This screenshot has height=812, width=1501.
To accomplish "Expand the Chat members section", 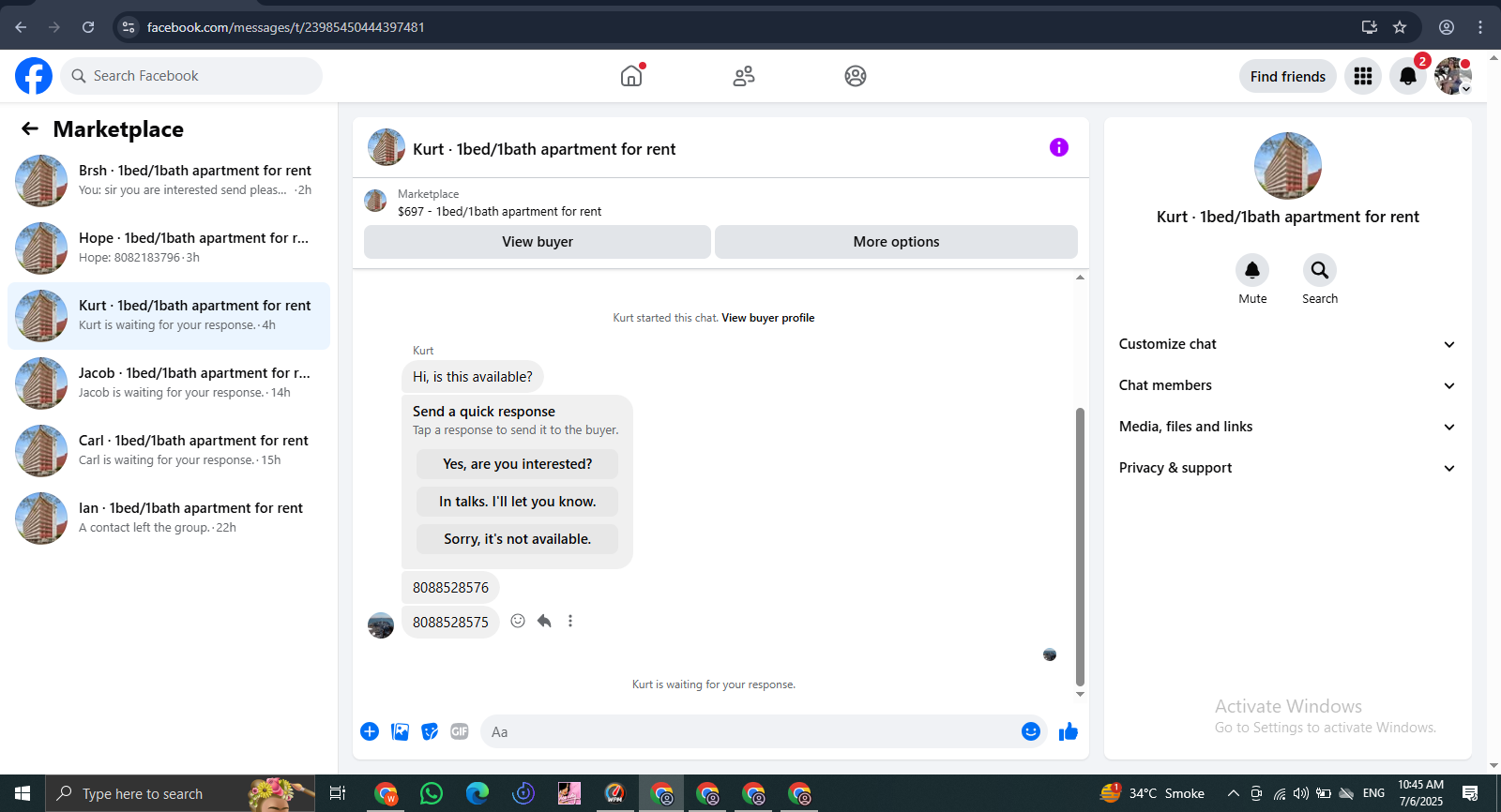I will pyautogui.click(x=1287, y=385).
